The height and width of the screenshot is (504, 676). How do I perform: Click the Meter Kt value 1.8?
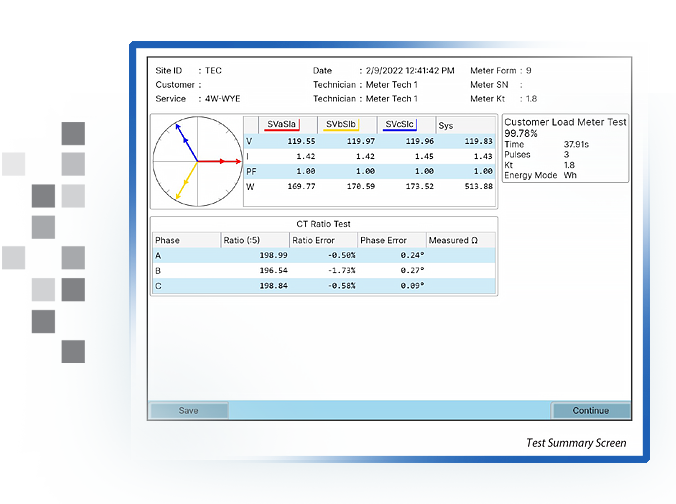tap(531, 98)
